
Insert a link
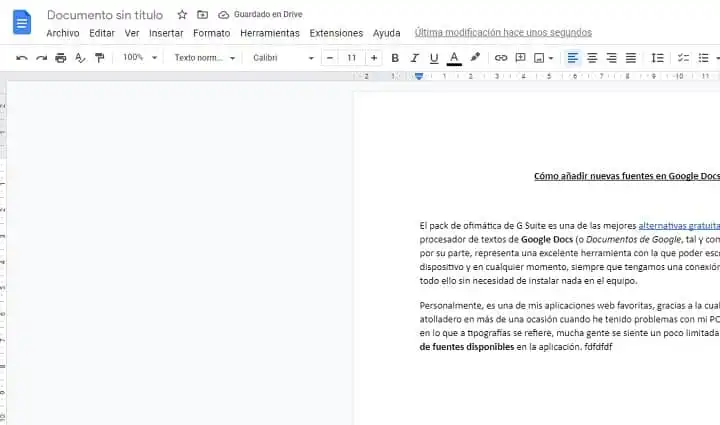(501, 58)
